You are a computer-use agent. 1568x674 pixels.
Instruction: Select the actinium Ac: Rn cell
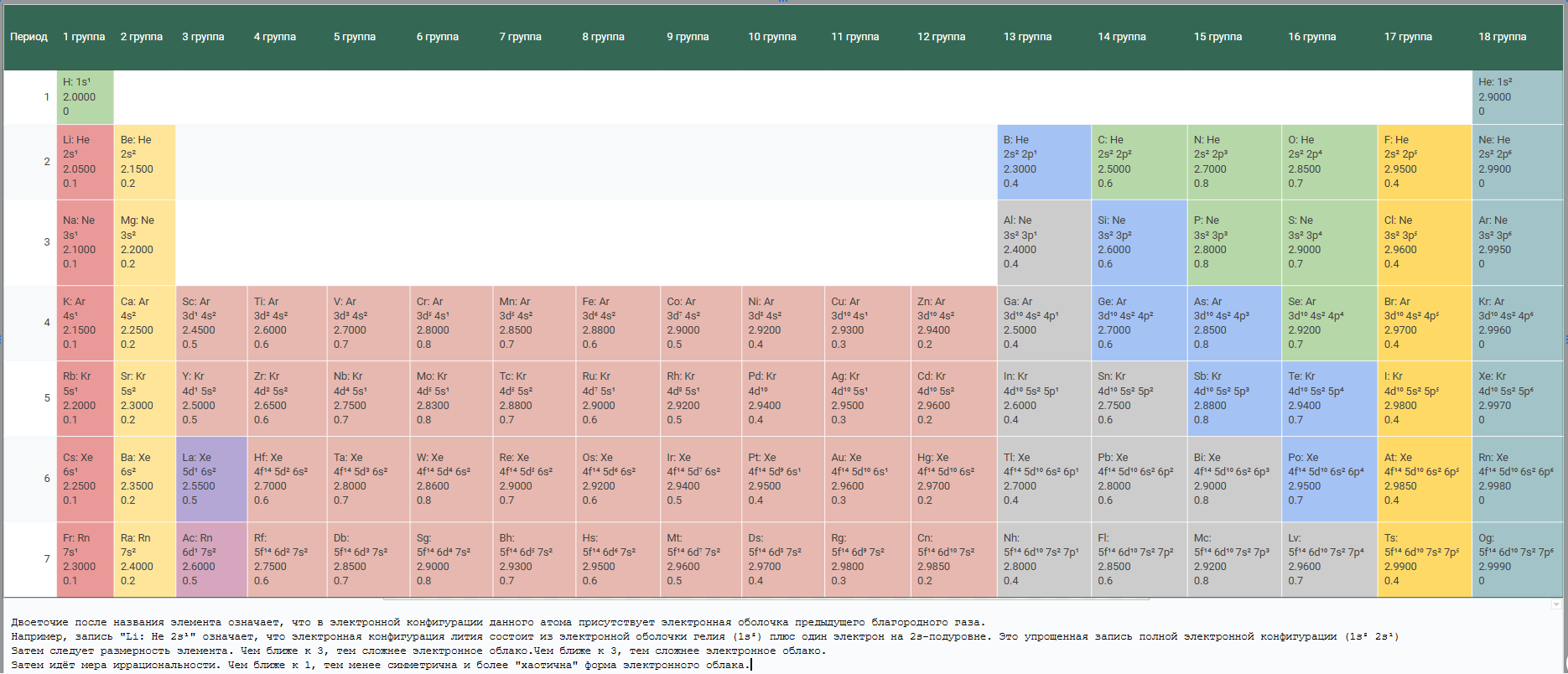211,559
